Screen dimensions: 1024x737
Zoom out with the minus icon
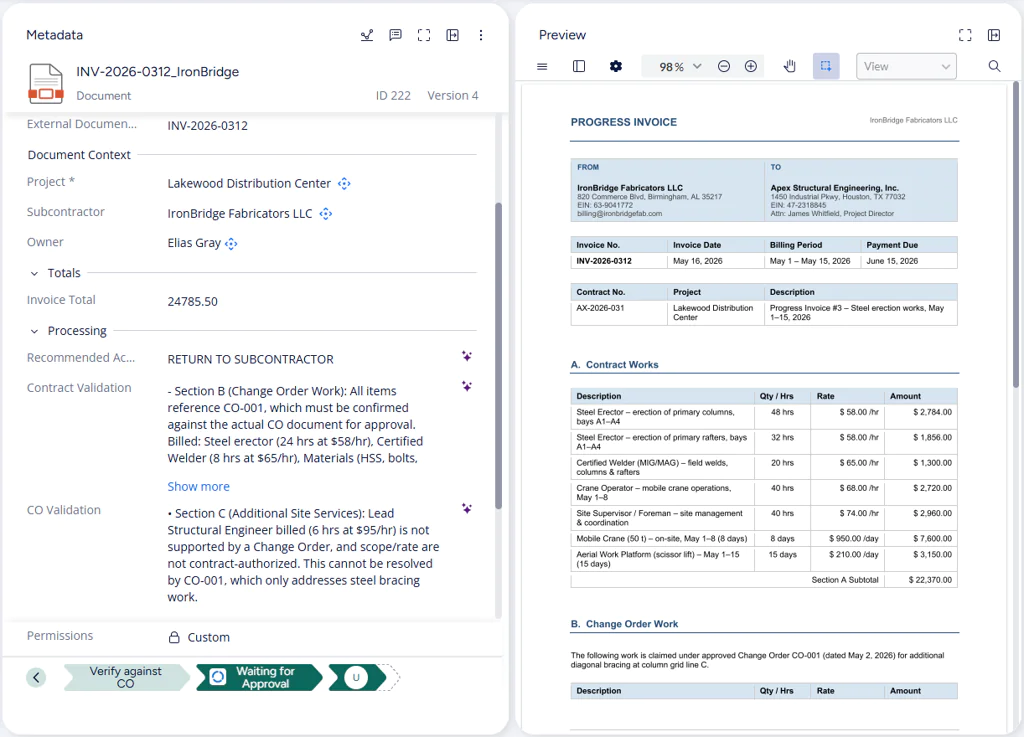pos(724,67)
